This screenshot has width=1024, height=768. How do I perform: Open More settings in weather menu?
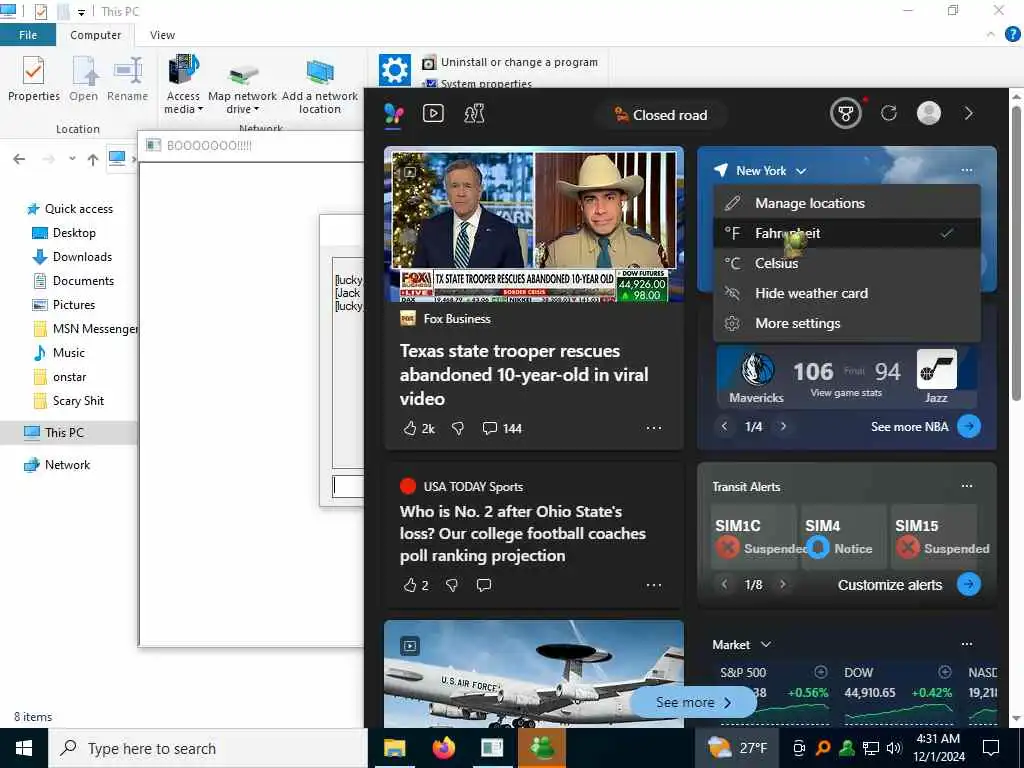pyautogui.click(x=847, y=323)
